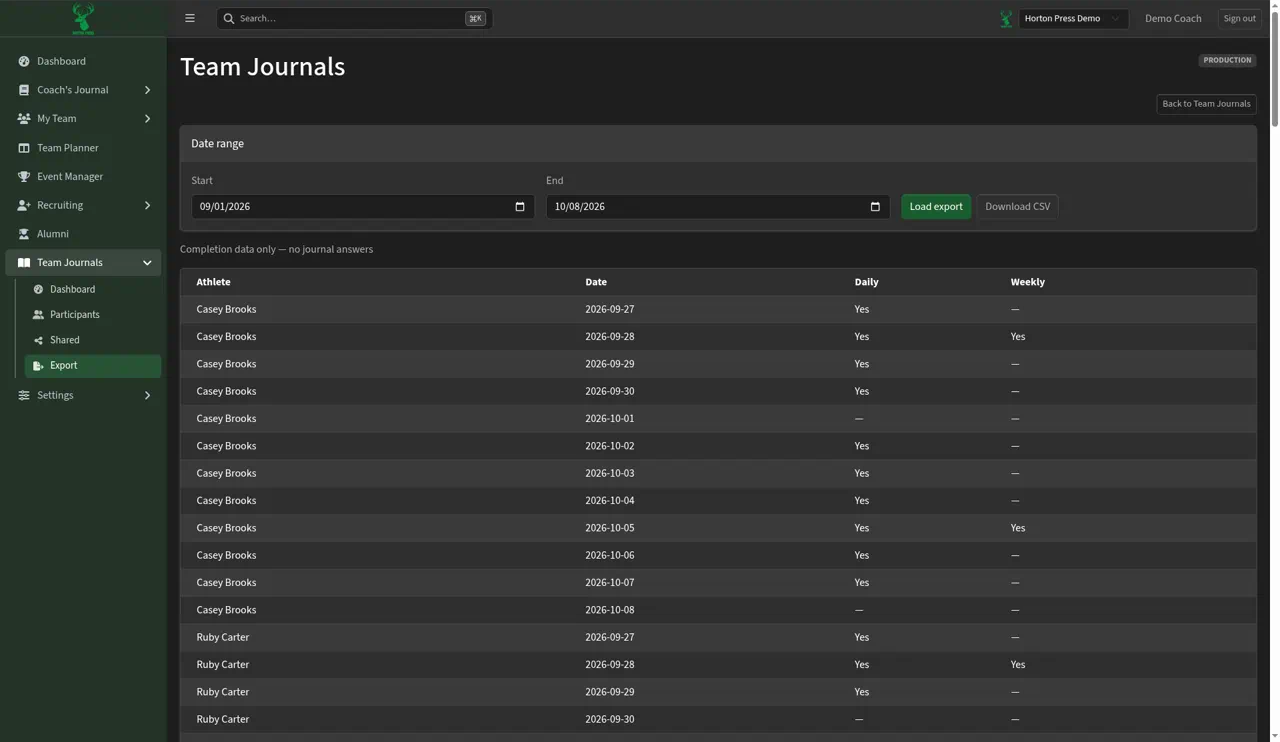The width and height of the screenshot is (1280, 742).
Task: Click the Team Journals open-book icon
Action: tap(24, 263)
